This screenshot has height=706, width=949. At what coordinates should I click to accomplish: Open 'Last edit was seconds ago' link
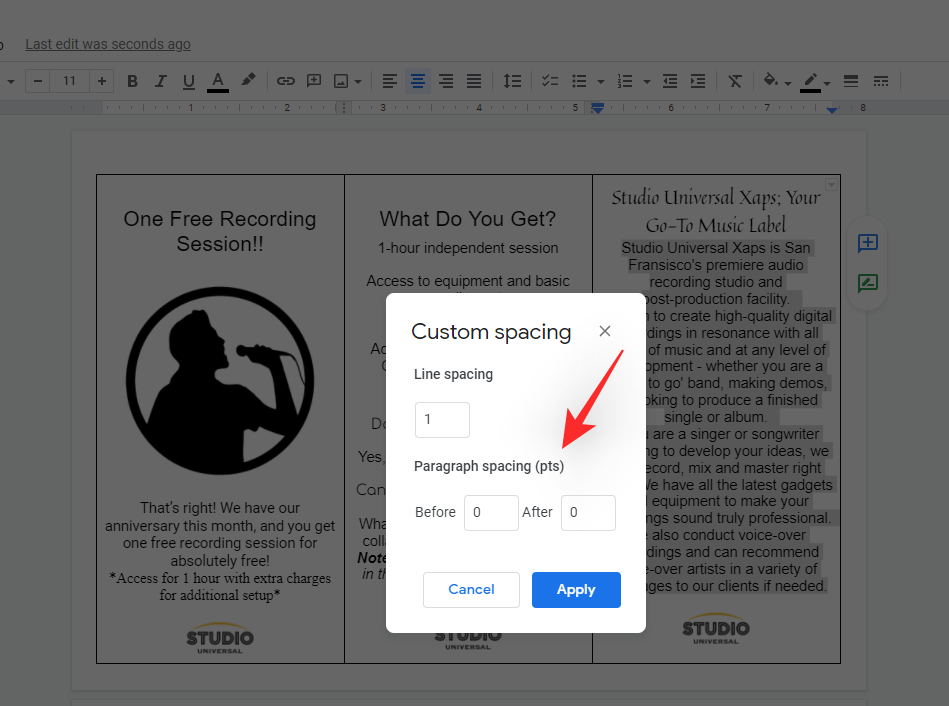pyautogui.click(x=108, y=44)
